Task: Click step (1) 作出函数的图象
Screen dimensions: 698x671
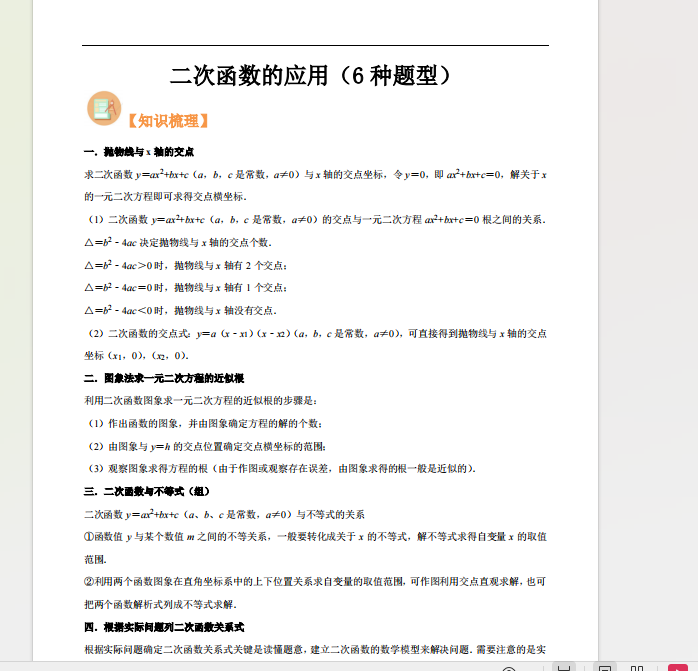Action: click(x=204, y=423)
